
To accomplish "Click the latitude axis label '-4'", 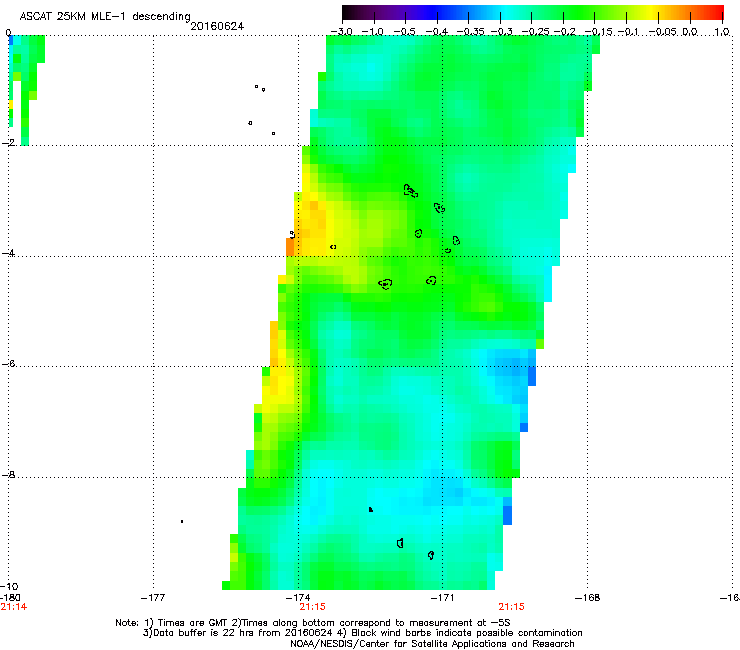I will pos(8,253).
